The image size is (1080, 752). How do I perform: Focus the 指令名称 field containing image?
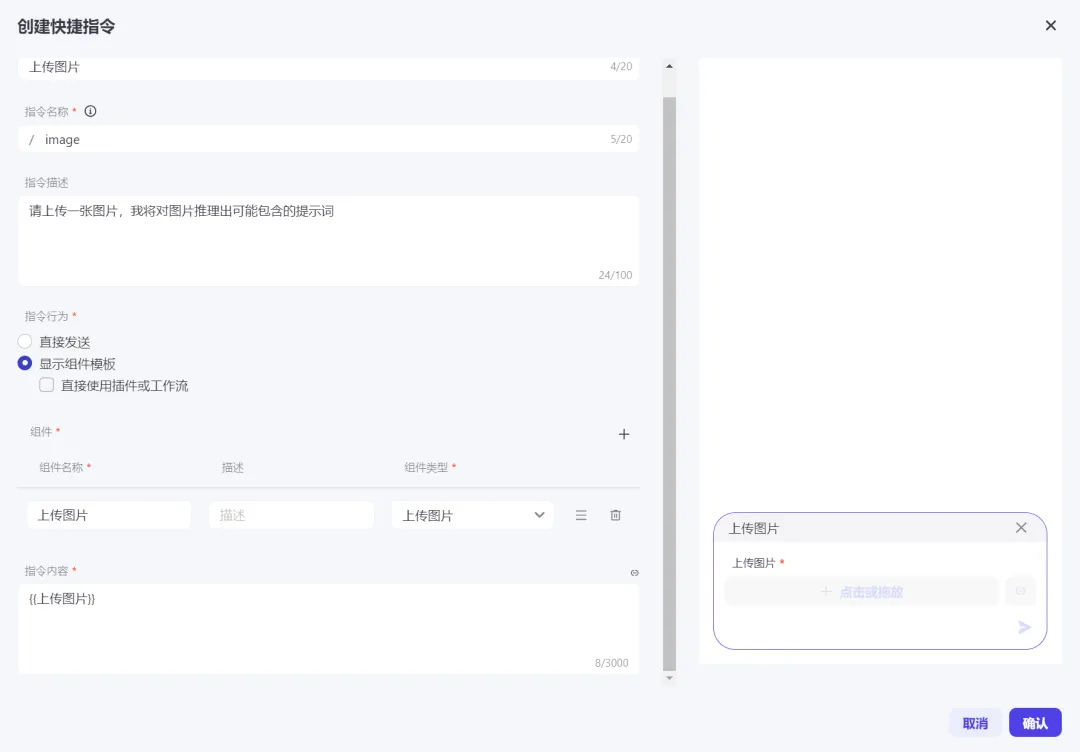click(x=329, y=139)
